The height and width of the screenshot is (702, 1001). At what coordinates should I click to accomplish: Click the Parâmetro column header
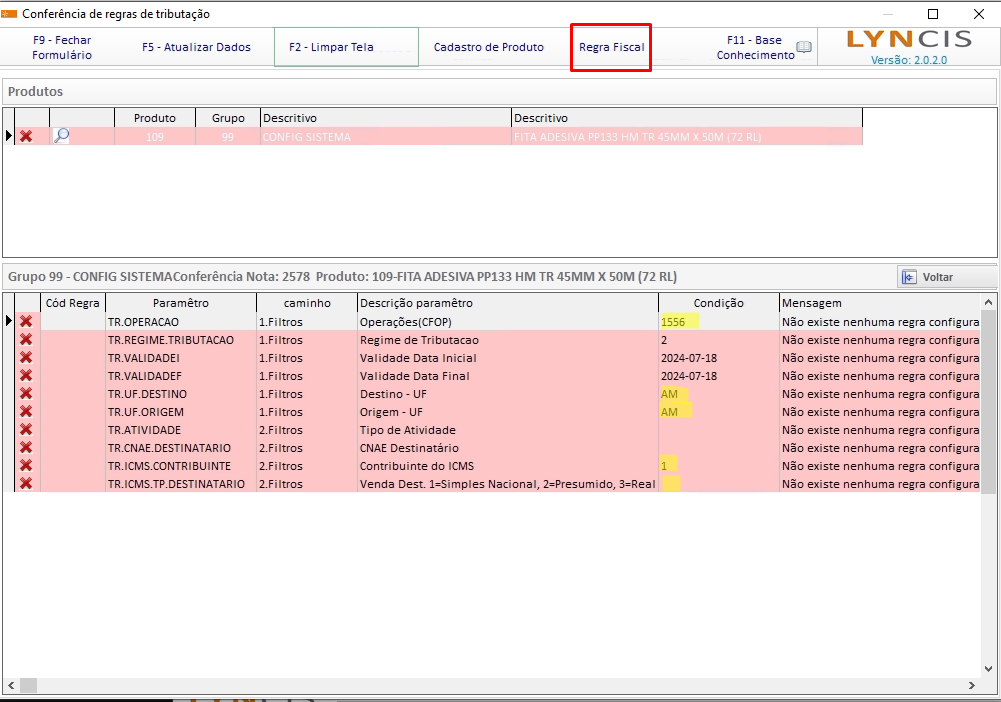coord(181,303)
